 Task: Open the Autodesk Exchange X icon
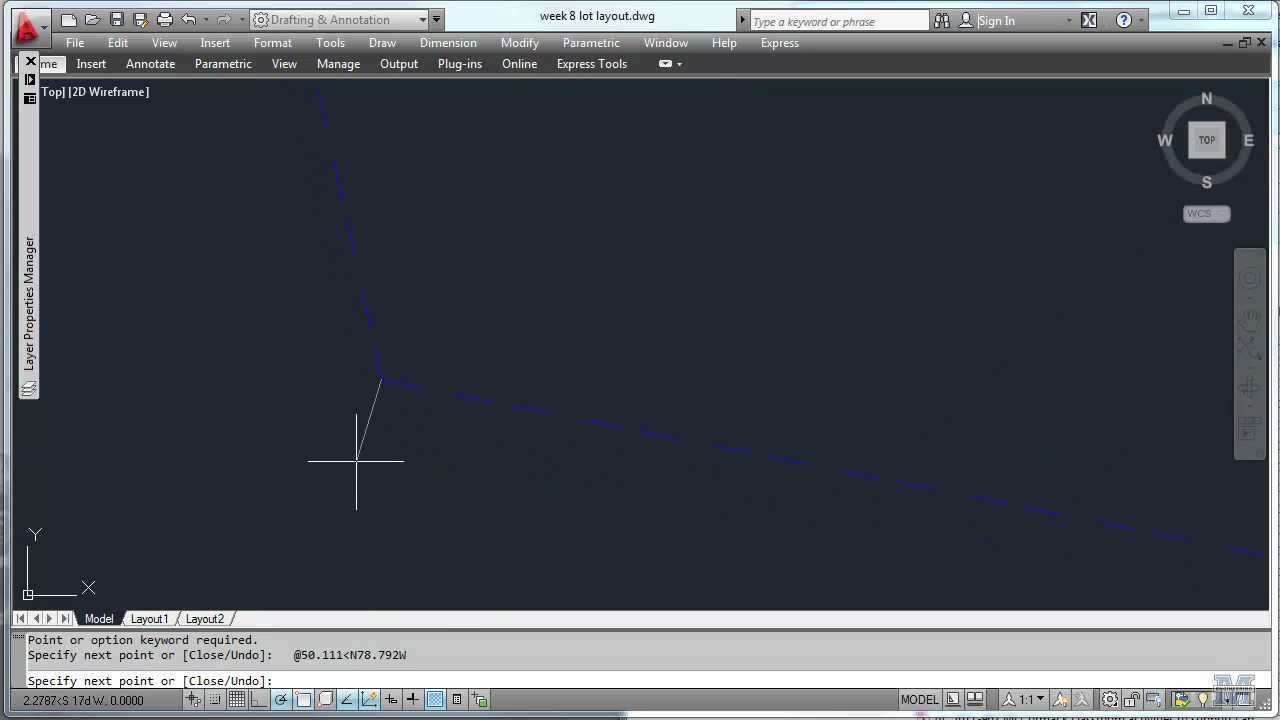point(1089,20)
